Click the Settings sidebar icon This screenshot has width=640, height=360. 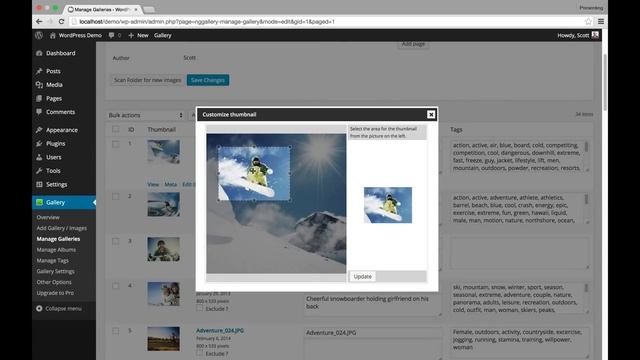39,184
